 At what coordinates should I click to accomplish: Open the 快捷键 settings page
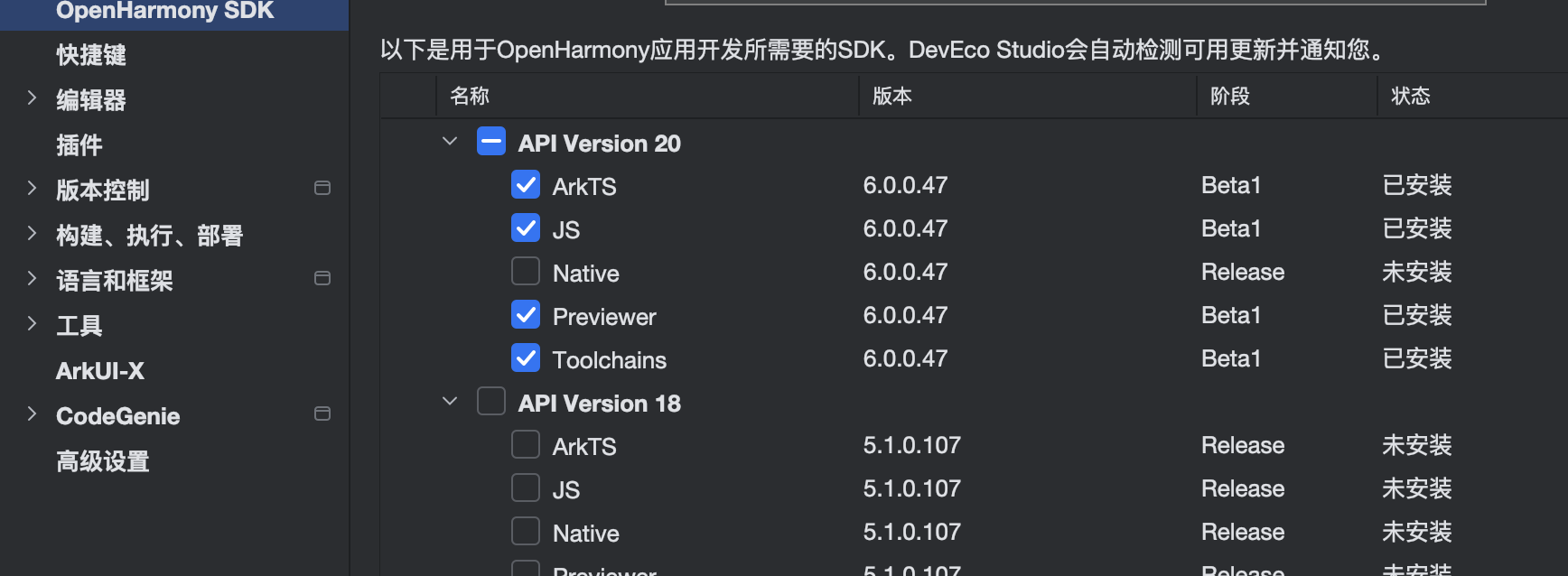pos(91,55)
